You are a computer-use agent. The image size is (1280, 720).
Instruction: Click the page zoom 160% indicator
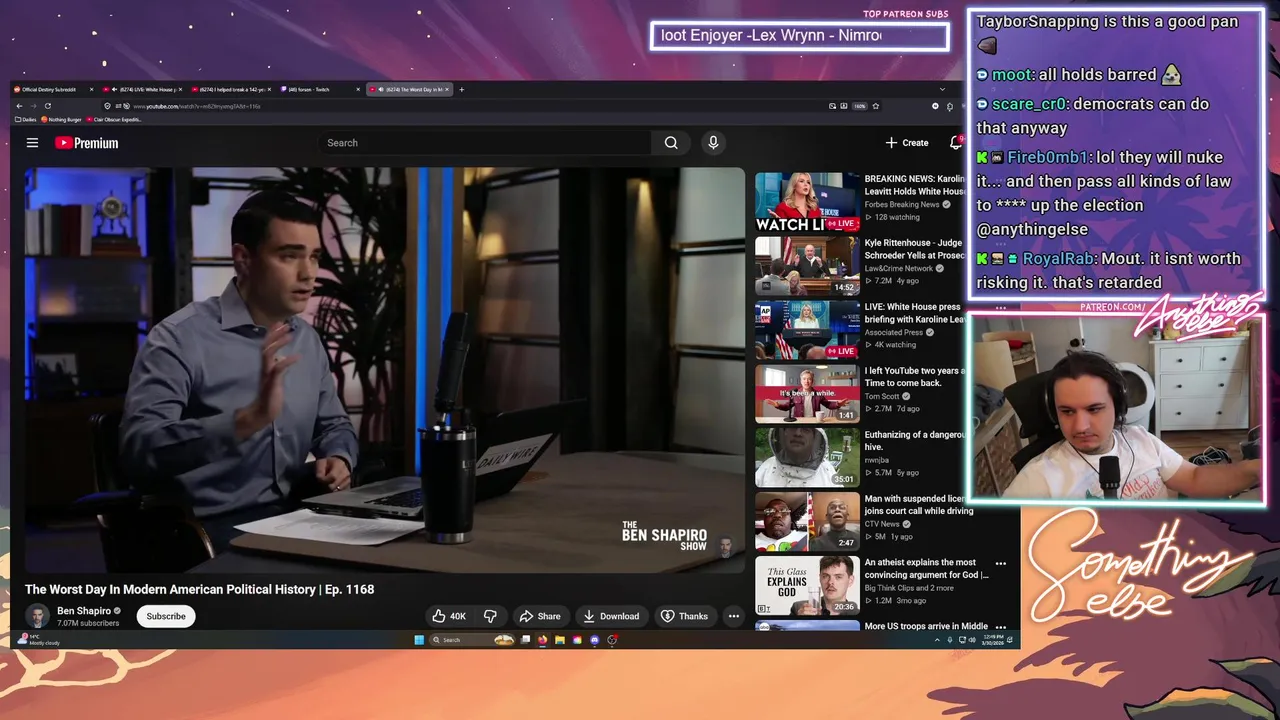(x=859, y=105)
